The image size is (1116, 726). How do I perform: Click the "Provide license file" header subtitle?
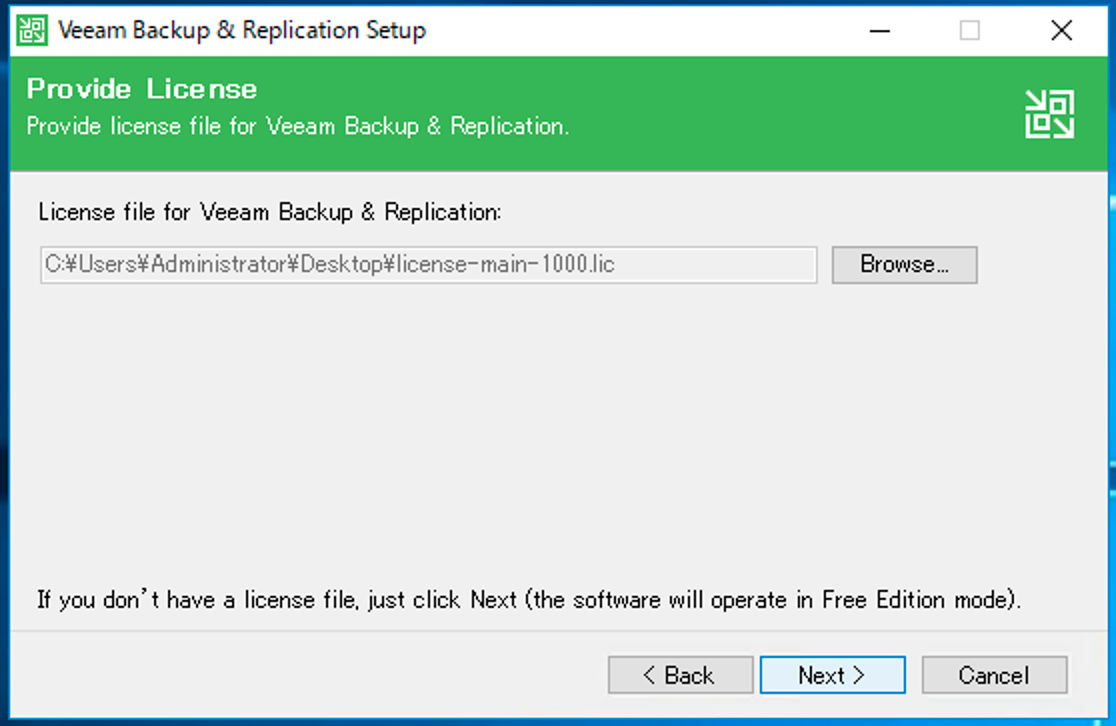coord(298,127)
